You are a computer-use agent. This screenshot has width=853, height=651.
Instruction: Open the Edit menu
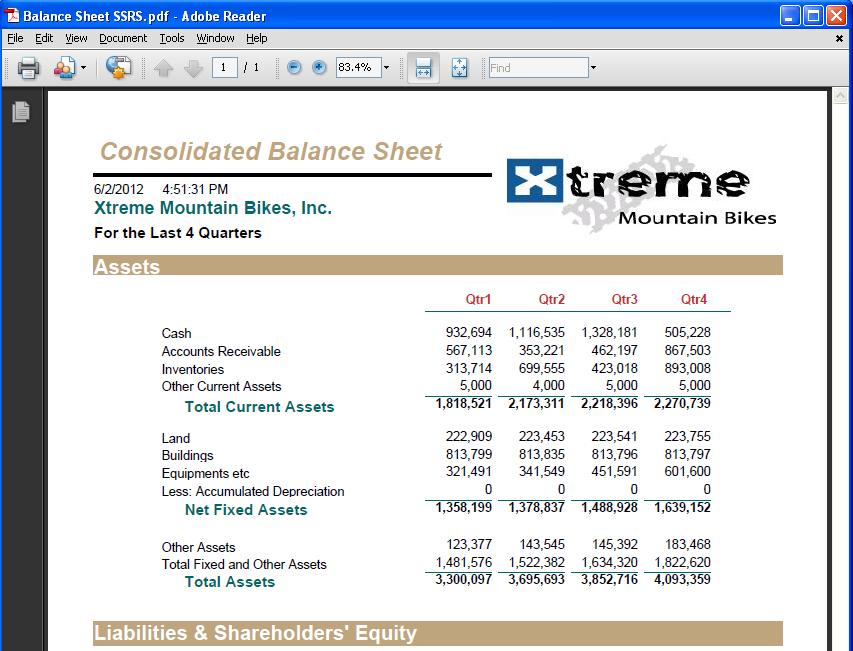(x=44, y=38)
